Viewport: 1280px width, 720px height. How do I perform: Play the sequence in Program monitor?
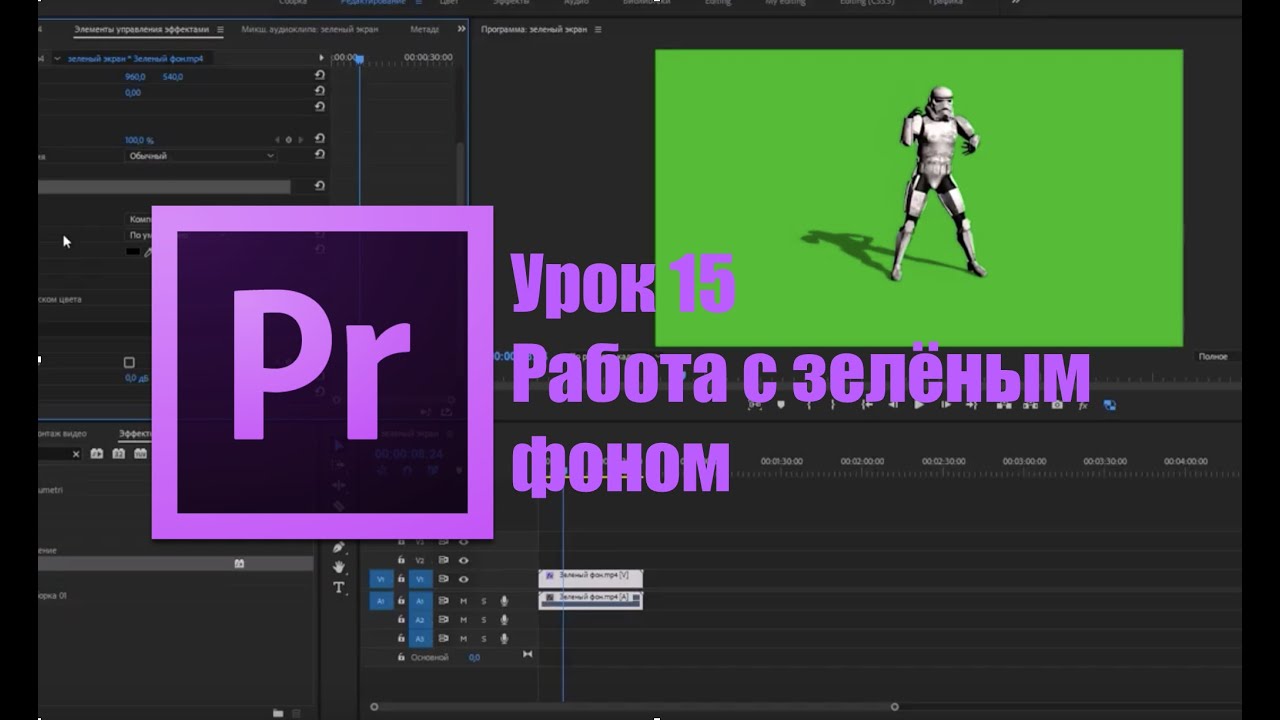[x=919, y=404]
